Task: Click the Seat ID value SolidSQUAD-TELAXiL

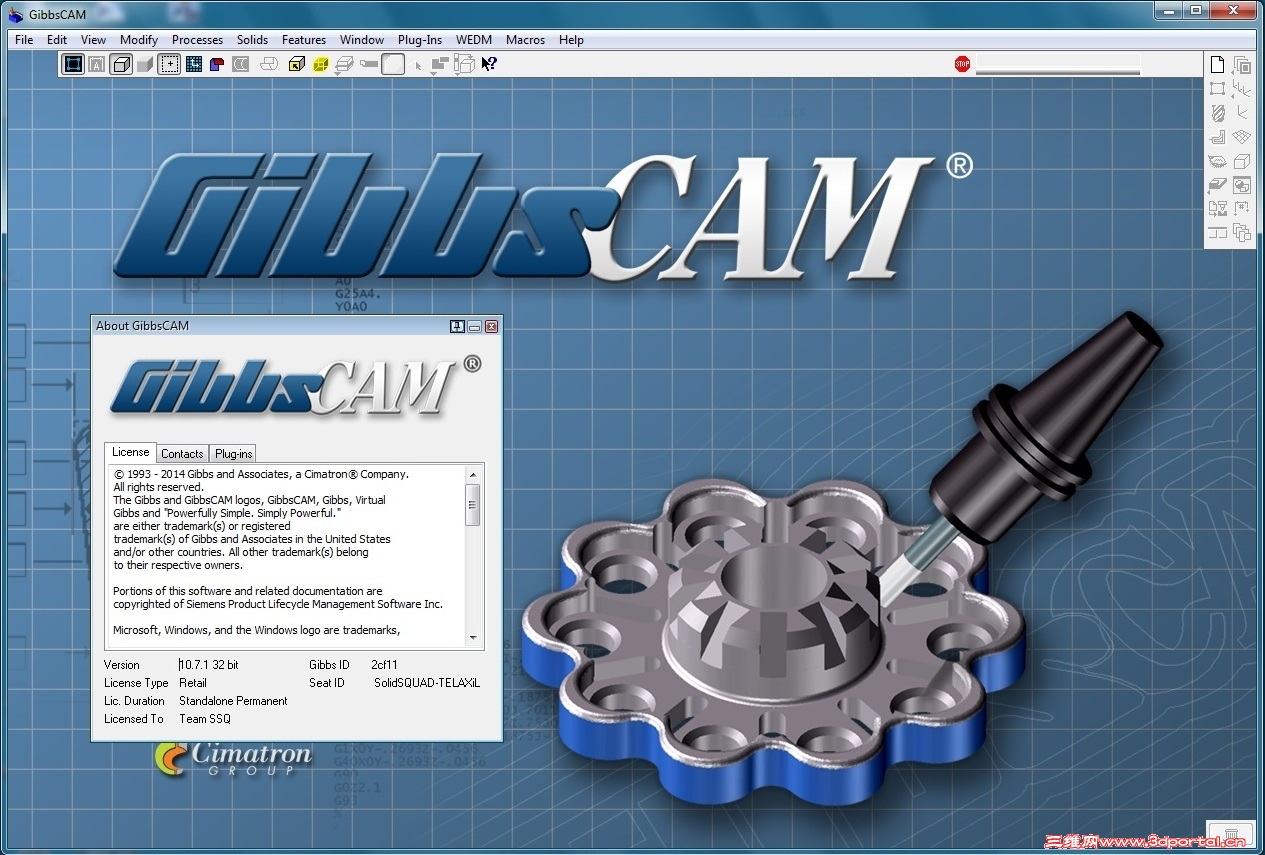Action: coord(427,683)
